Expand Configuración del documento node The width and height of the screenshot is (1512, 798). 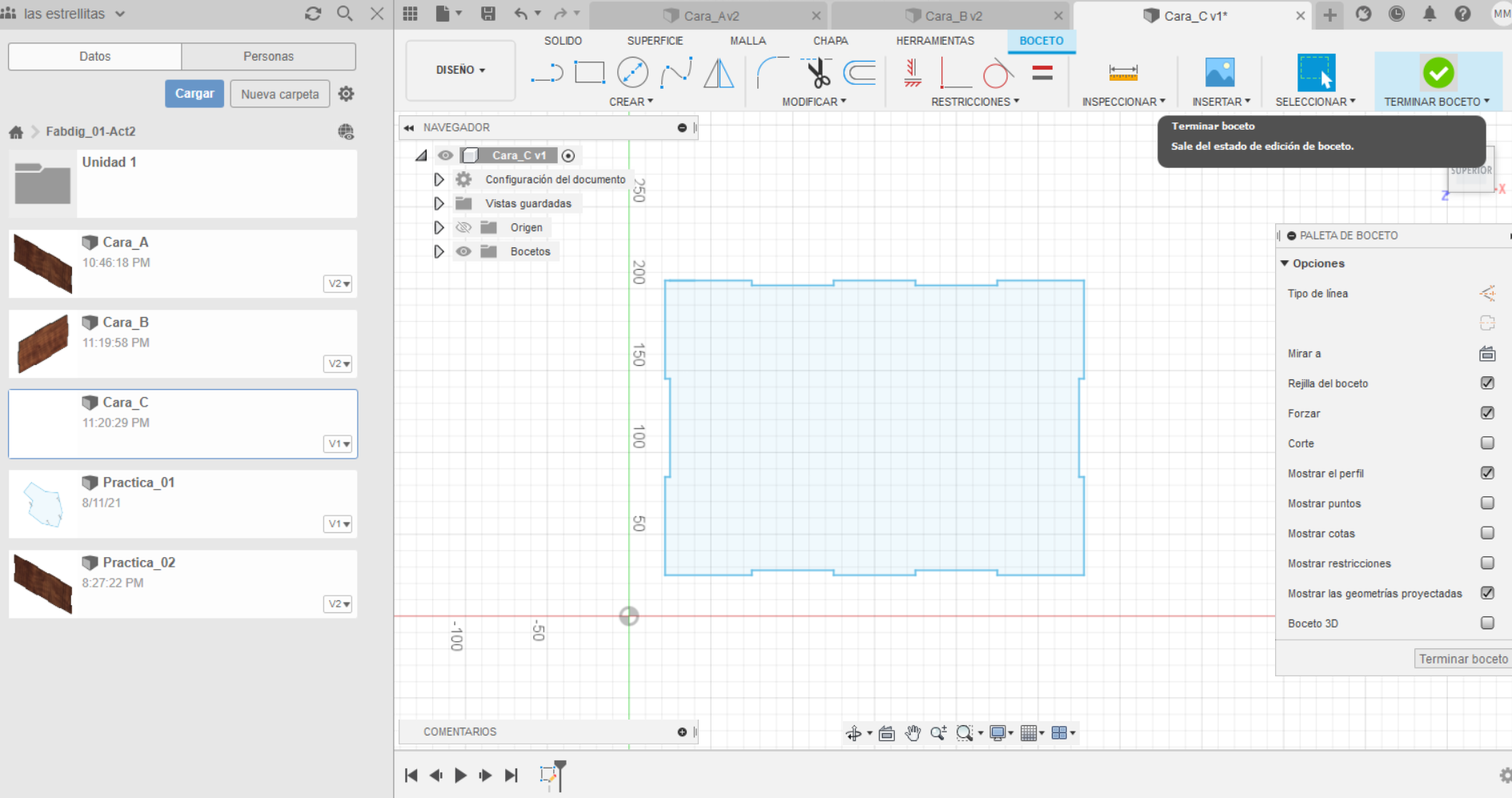point(439,179)
